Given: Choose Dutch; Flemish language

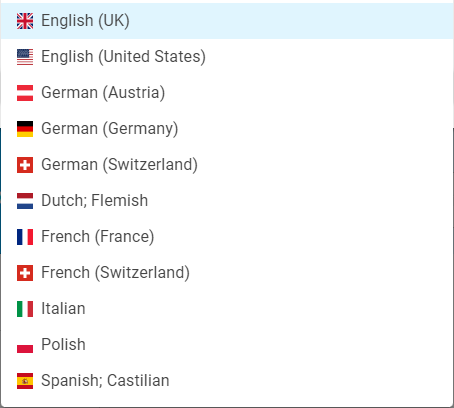Looking at the screenshot, I should coord(227,201).
